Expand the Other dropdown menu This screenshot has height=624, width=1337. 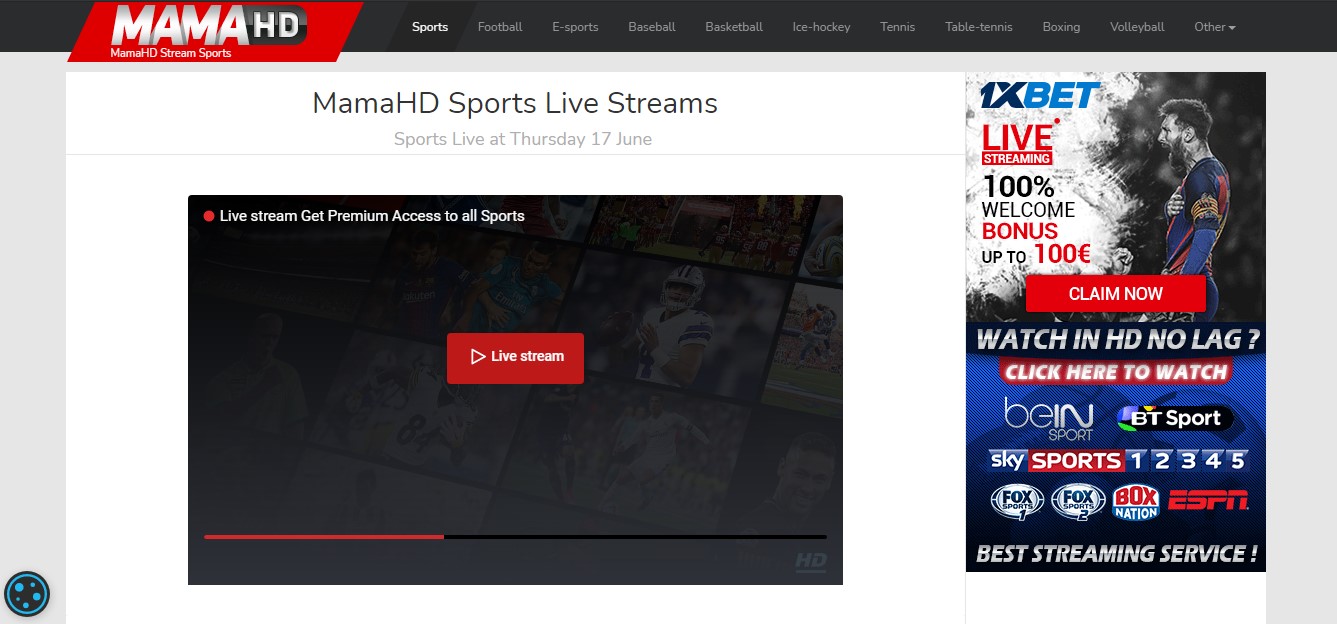point(1215,27)
